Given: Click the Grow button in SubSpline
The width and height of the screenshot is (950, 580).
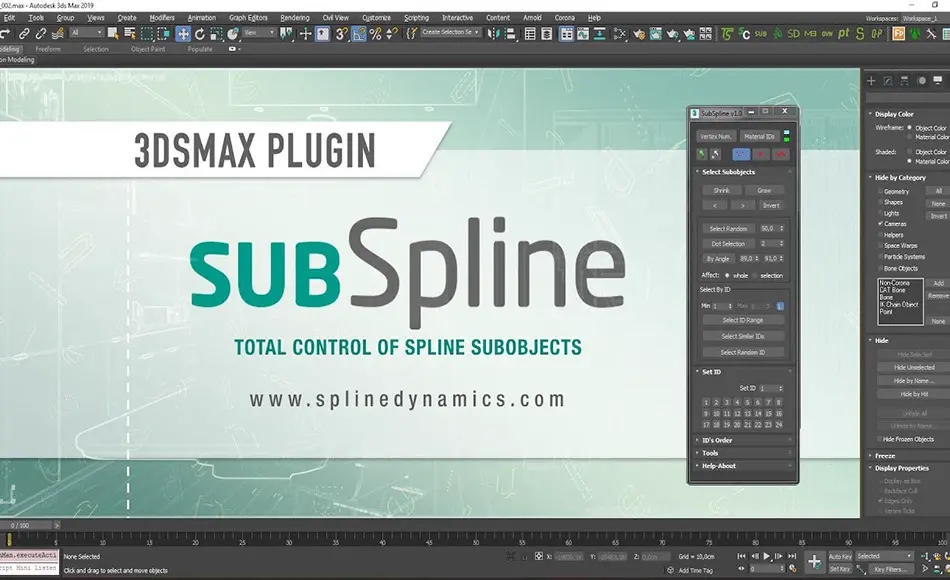Looking at the screenshot, I should [764, 189].
